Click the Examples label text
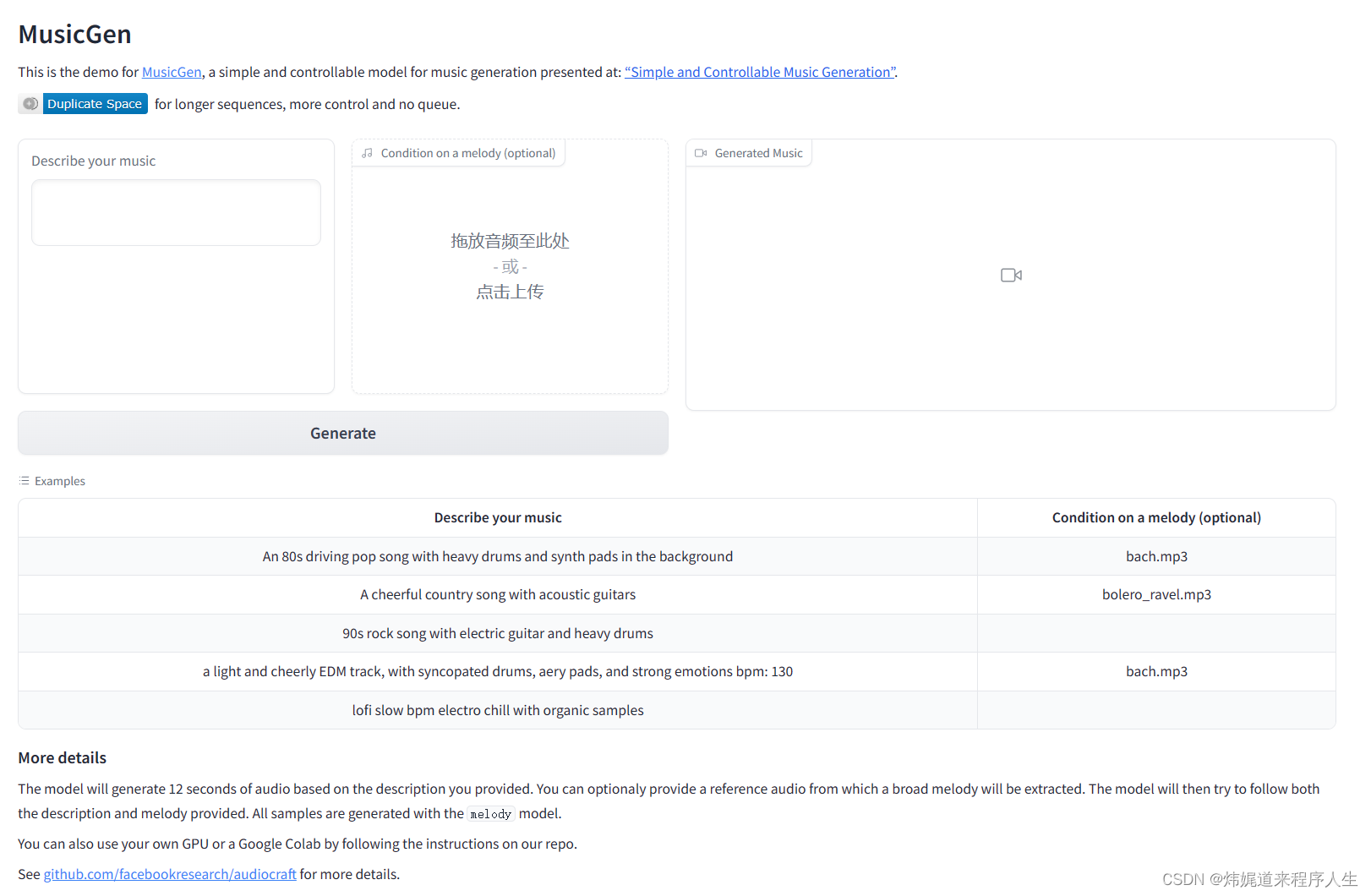This screenshot has width=1371, height=896. click(60, 481)
